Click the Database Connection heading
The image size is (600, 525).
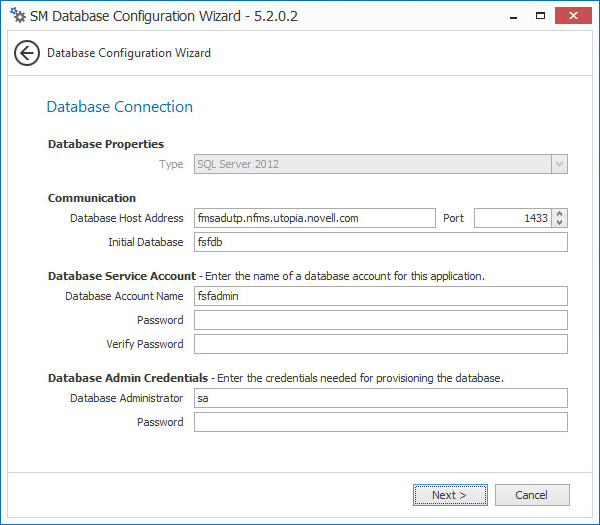[x=120, y=107]
